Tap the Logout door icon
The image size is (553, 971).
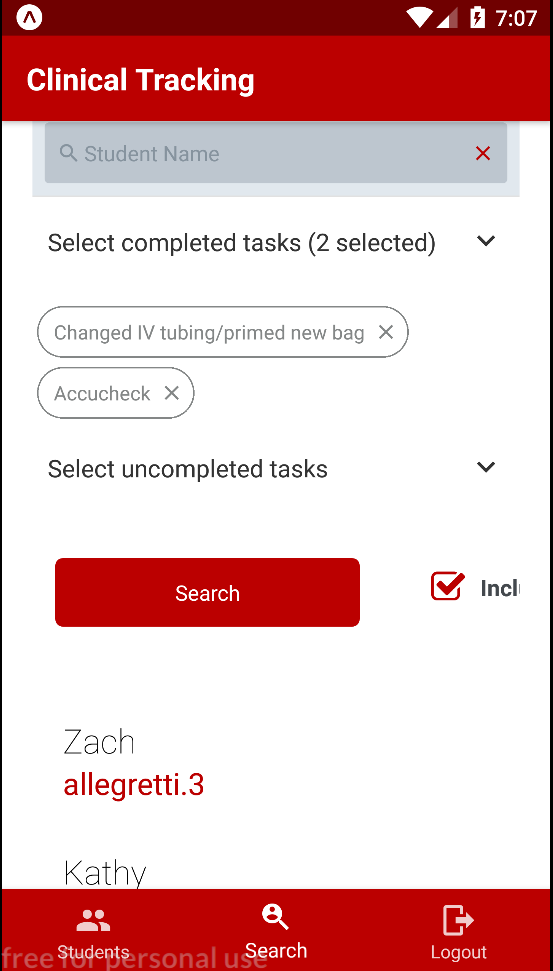coord(458,920)
